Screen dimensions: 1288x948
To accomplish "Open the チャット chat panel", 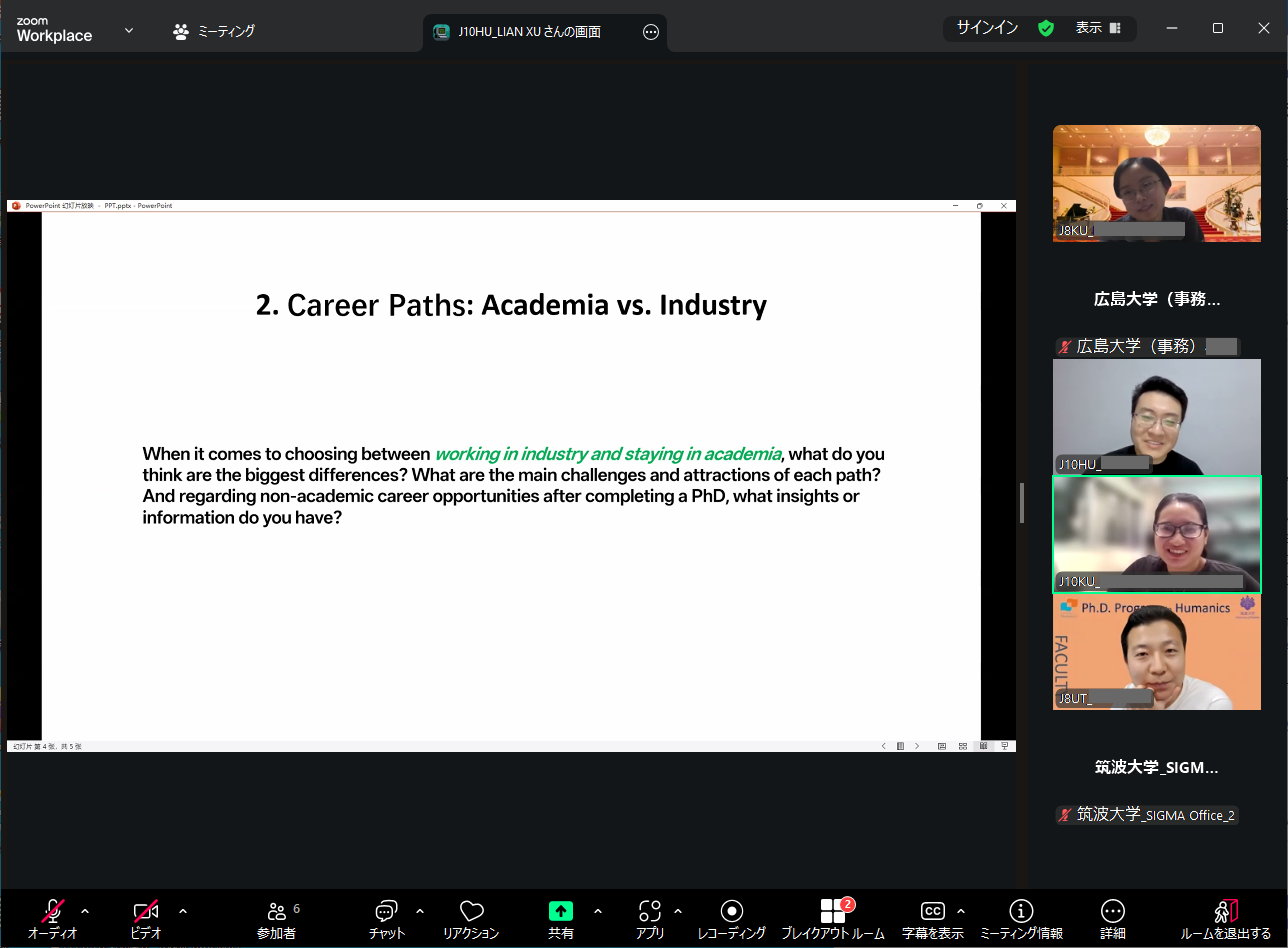I will pyautogui.click(x=386, y=912).
